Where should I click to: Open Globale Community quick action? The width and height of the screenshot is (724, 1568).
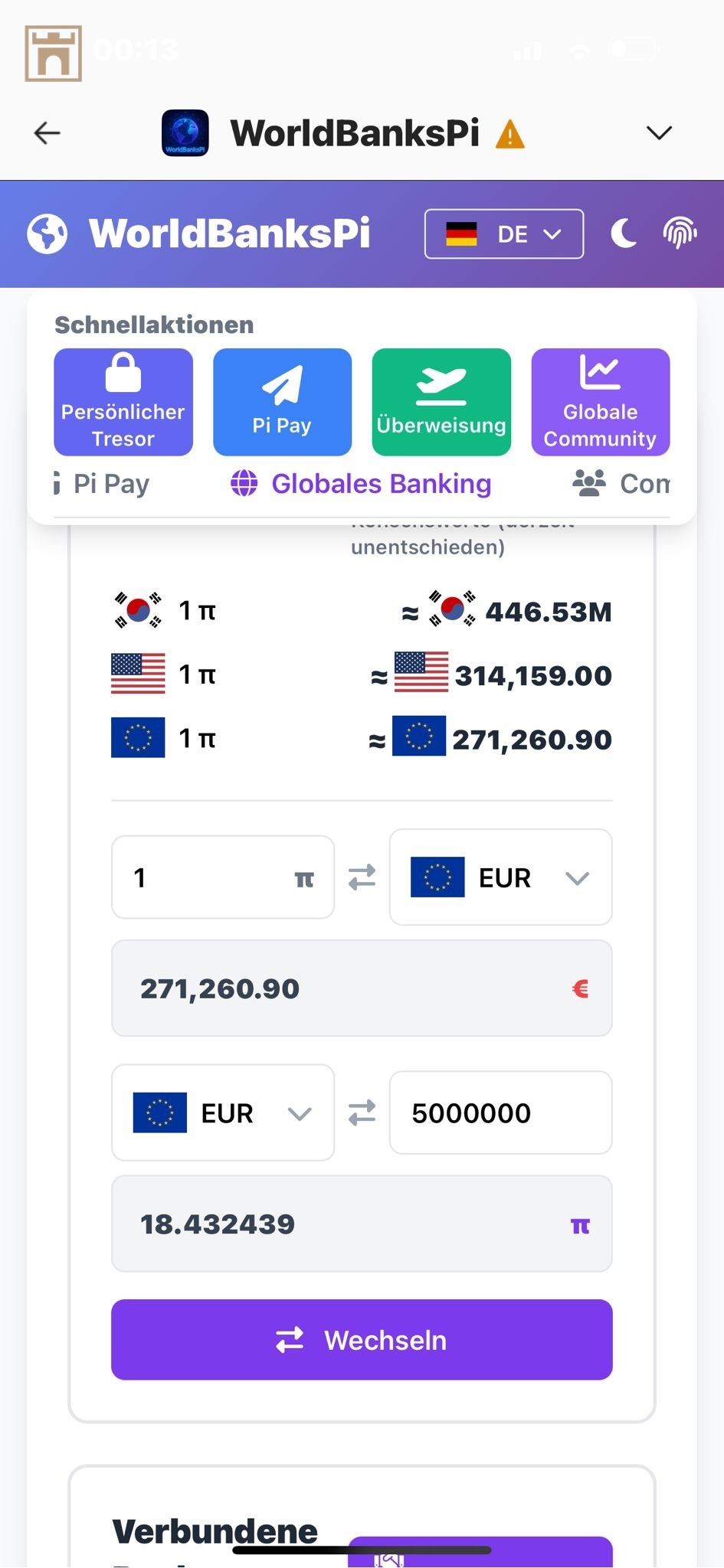coord(600,402)
